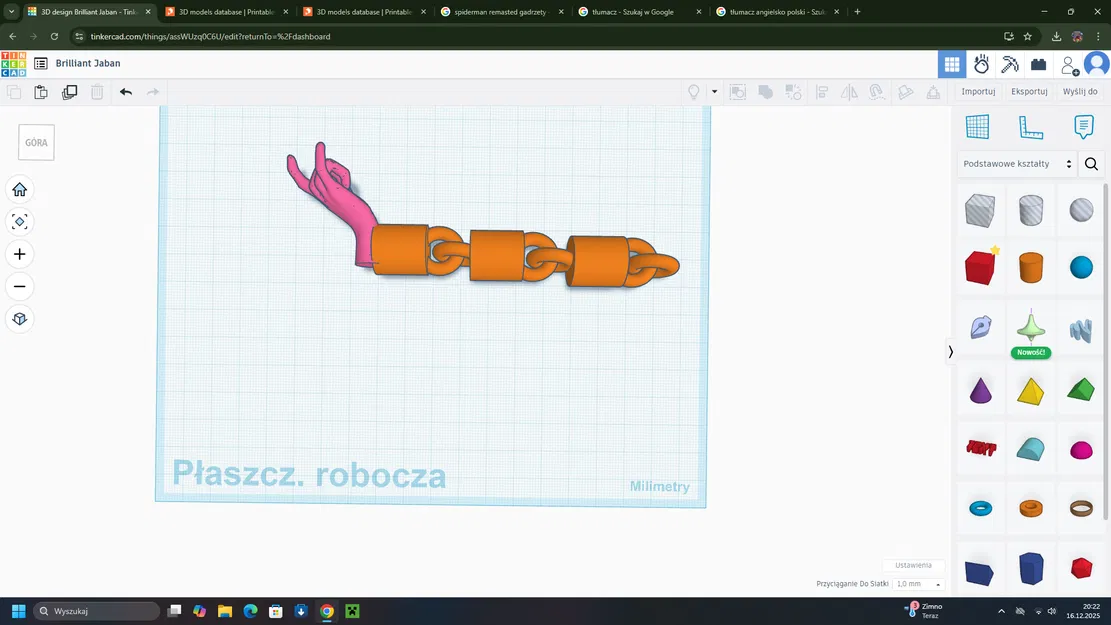The image size is (1111, 625).
Task: Select the Notes tool icon
Action: tap(1083, 127)
